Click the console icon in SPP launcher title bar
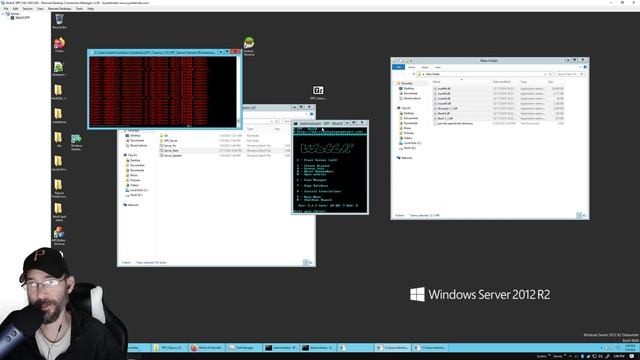This screenshot has width=640, height=360. (296, 123)
